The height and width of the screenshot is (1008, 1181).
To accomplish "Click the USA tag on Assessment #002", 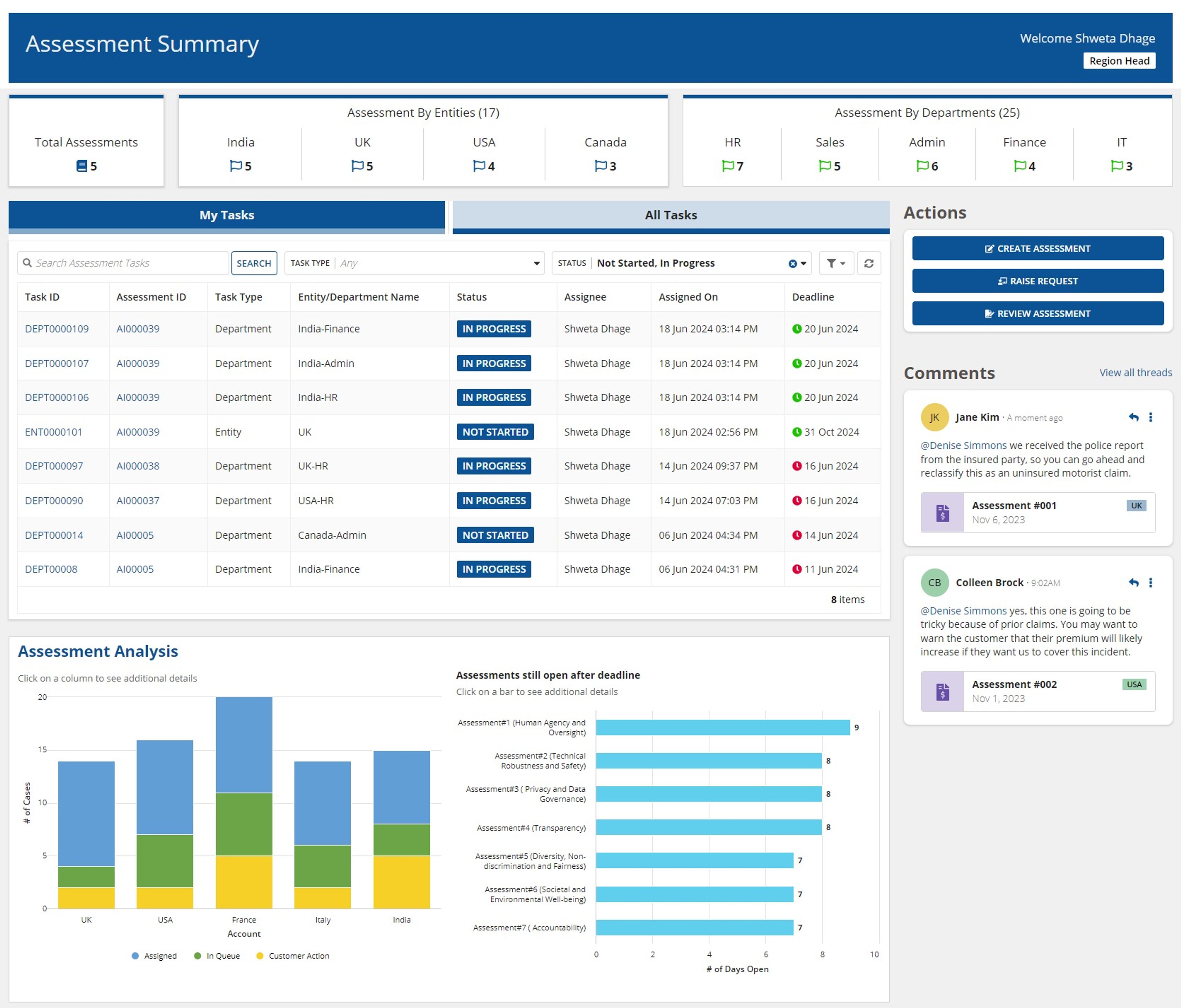I will 1134,684.
